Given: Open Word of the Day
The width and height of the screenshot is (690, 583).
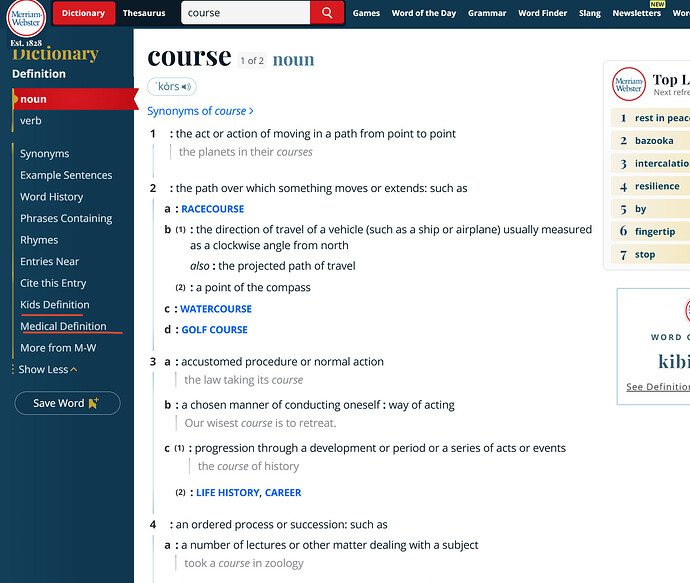Looking at the screenshot, I should tap(424, 13).
